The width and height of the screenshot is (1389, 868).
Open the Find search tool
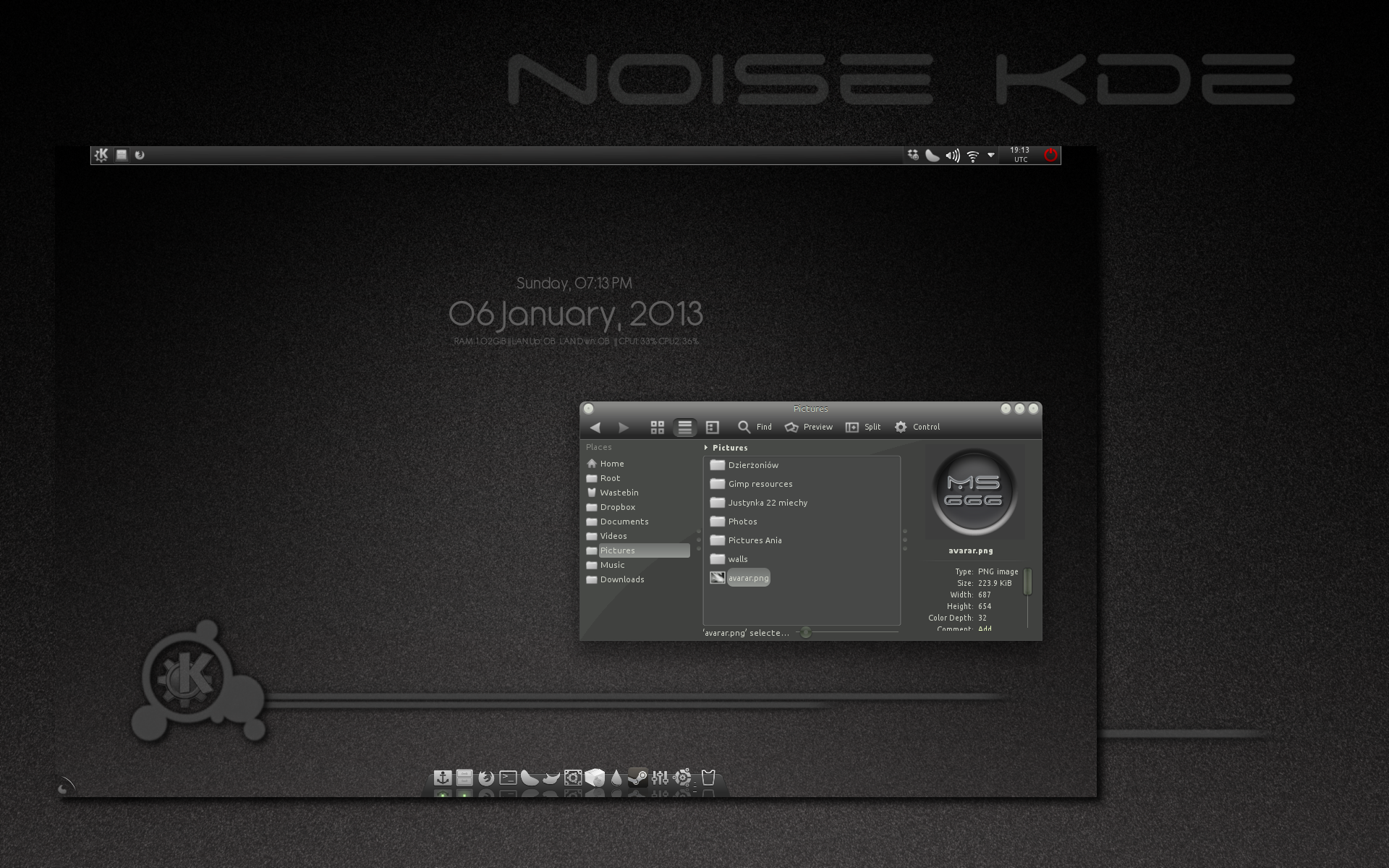click(755, 427)
